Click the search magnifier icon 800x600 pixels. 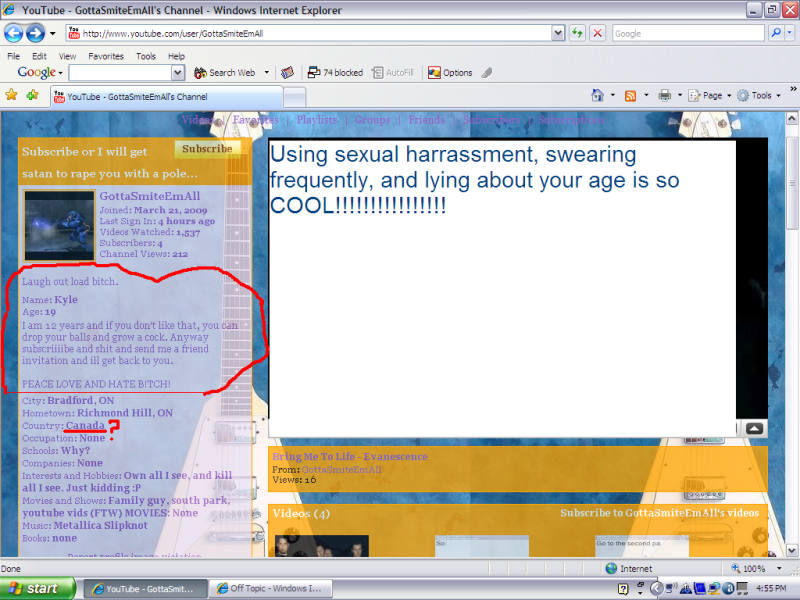click(776, 33)
